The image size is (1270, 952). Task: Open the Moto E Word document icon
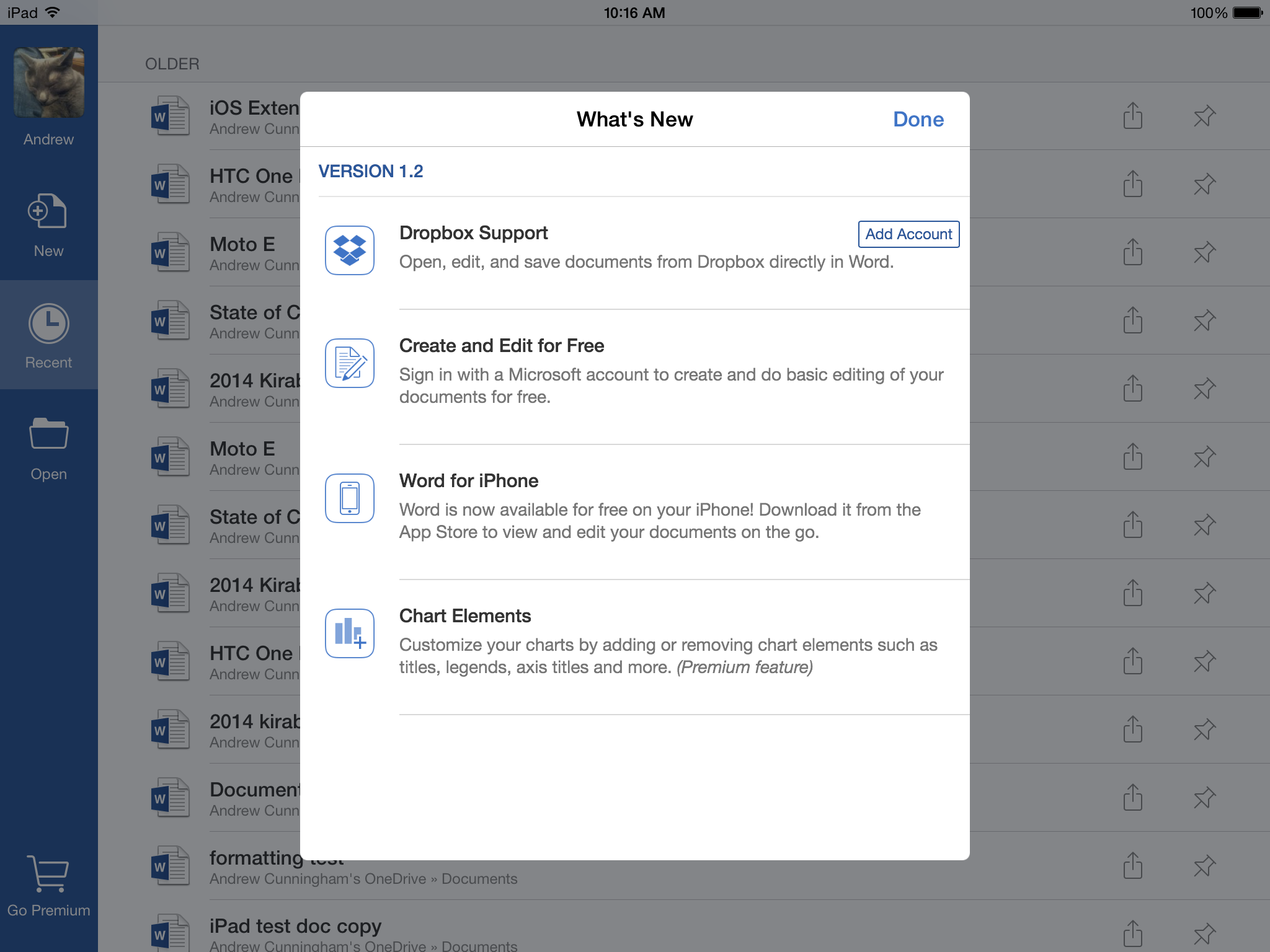click(x=169, y=252)
